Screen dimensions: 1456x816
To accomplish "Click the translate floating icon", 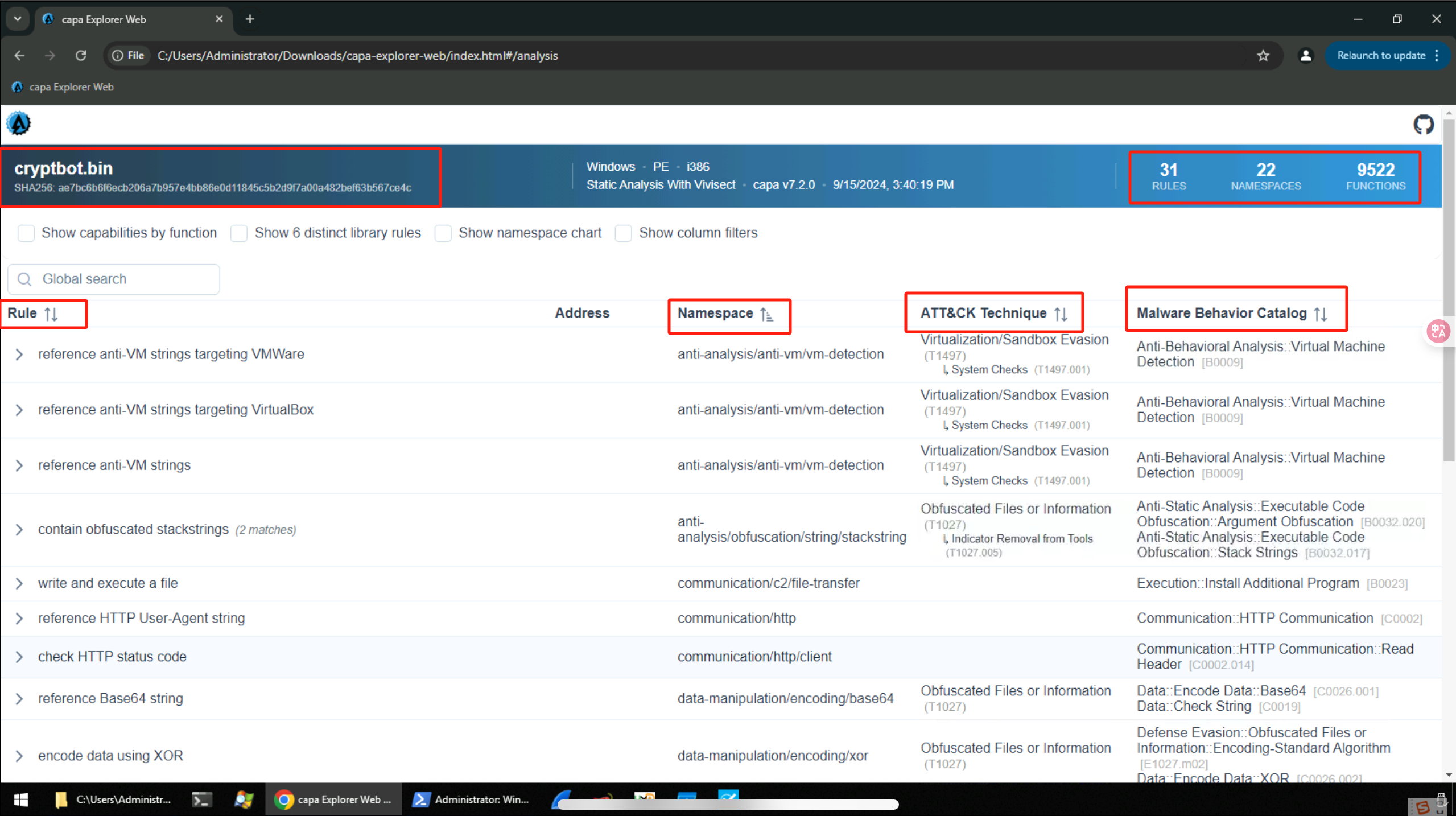I will 1438,331.
